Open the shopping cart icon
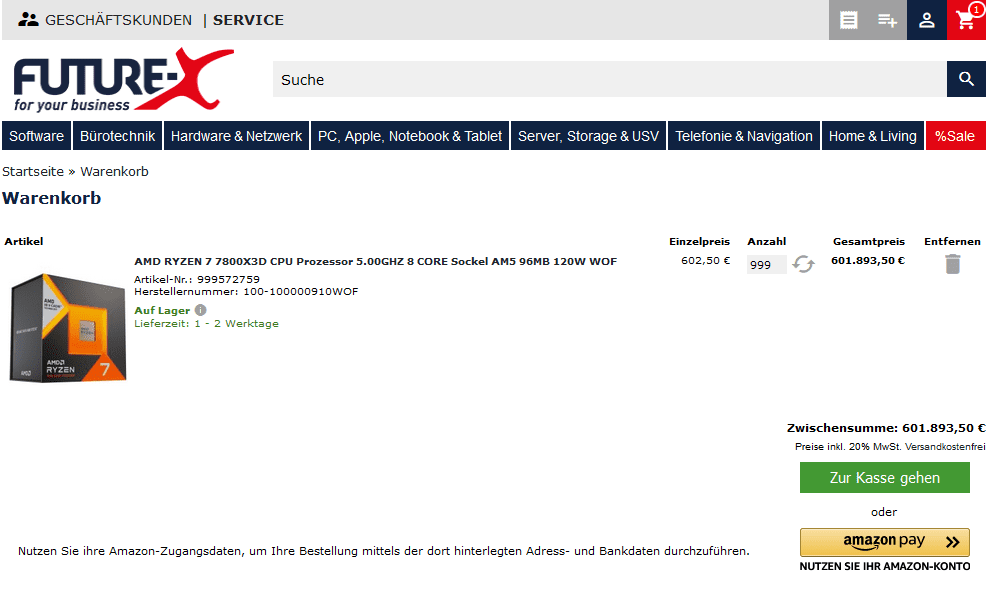993x596 pixels. (x=966, y=20)
